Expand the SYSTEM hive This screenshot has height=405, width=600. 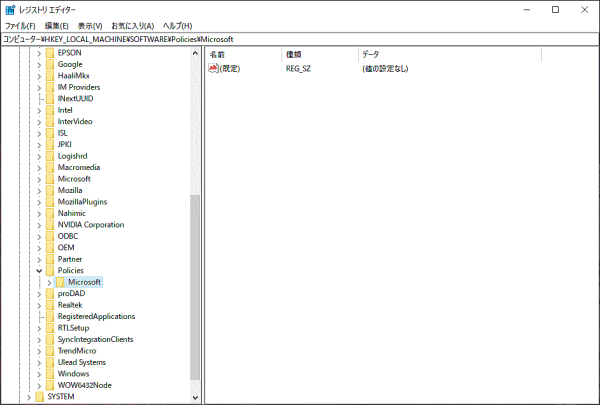click(29, 397)
